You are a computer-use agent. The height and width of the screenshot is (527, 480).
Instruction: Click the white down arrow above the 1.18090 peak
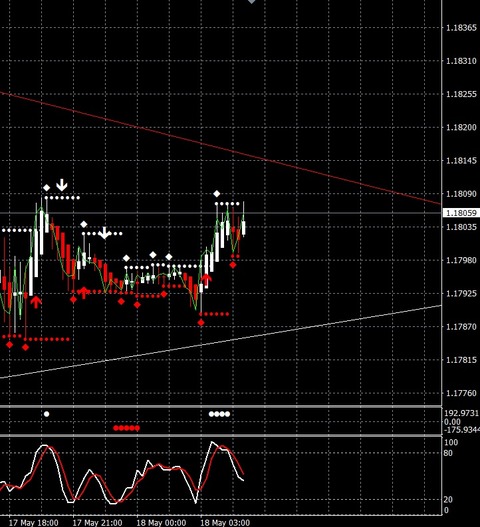coord(62,185)
